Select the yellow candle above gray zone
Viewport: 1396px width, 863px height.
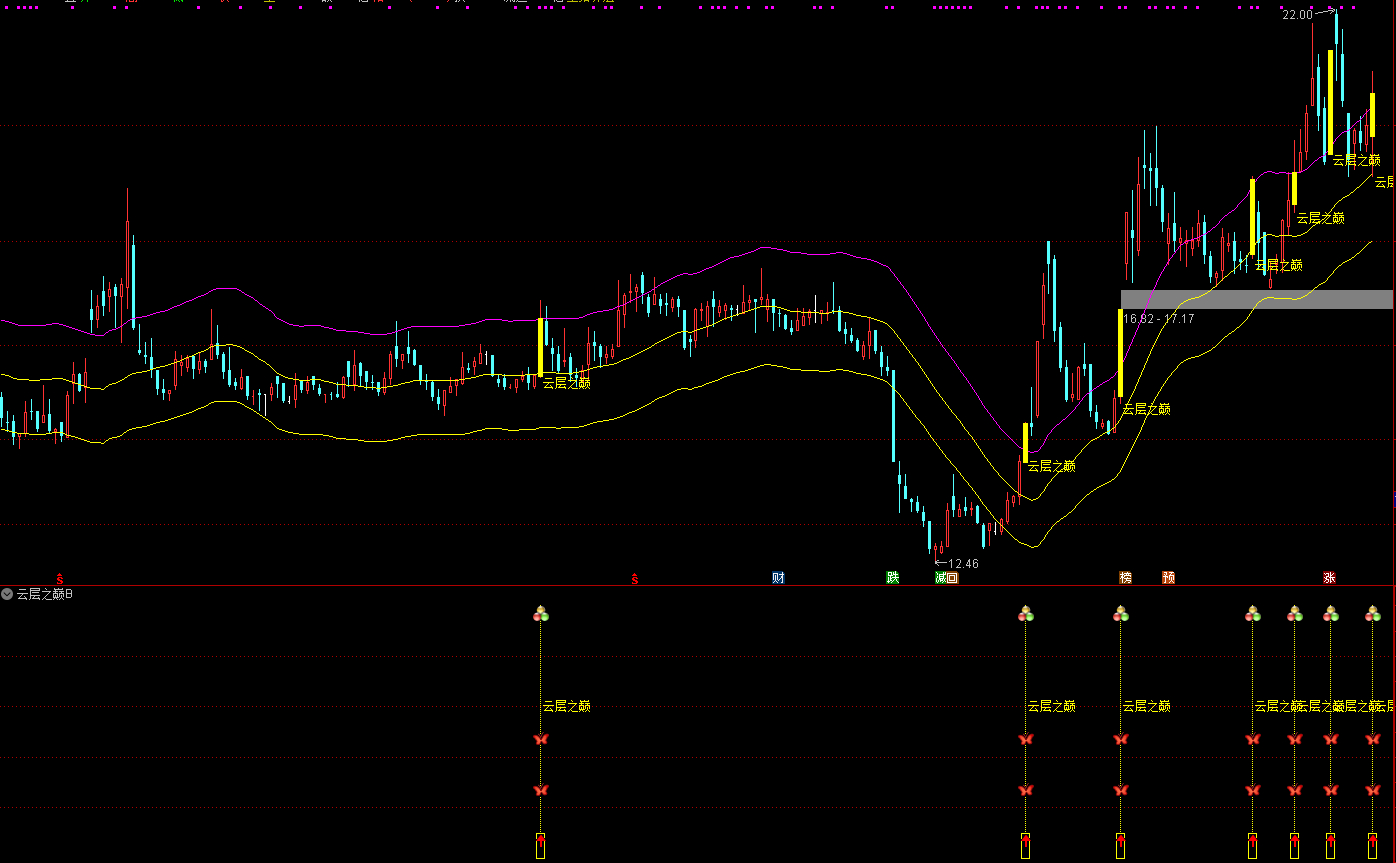(x=1120, y=353)
